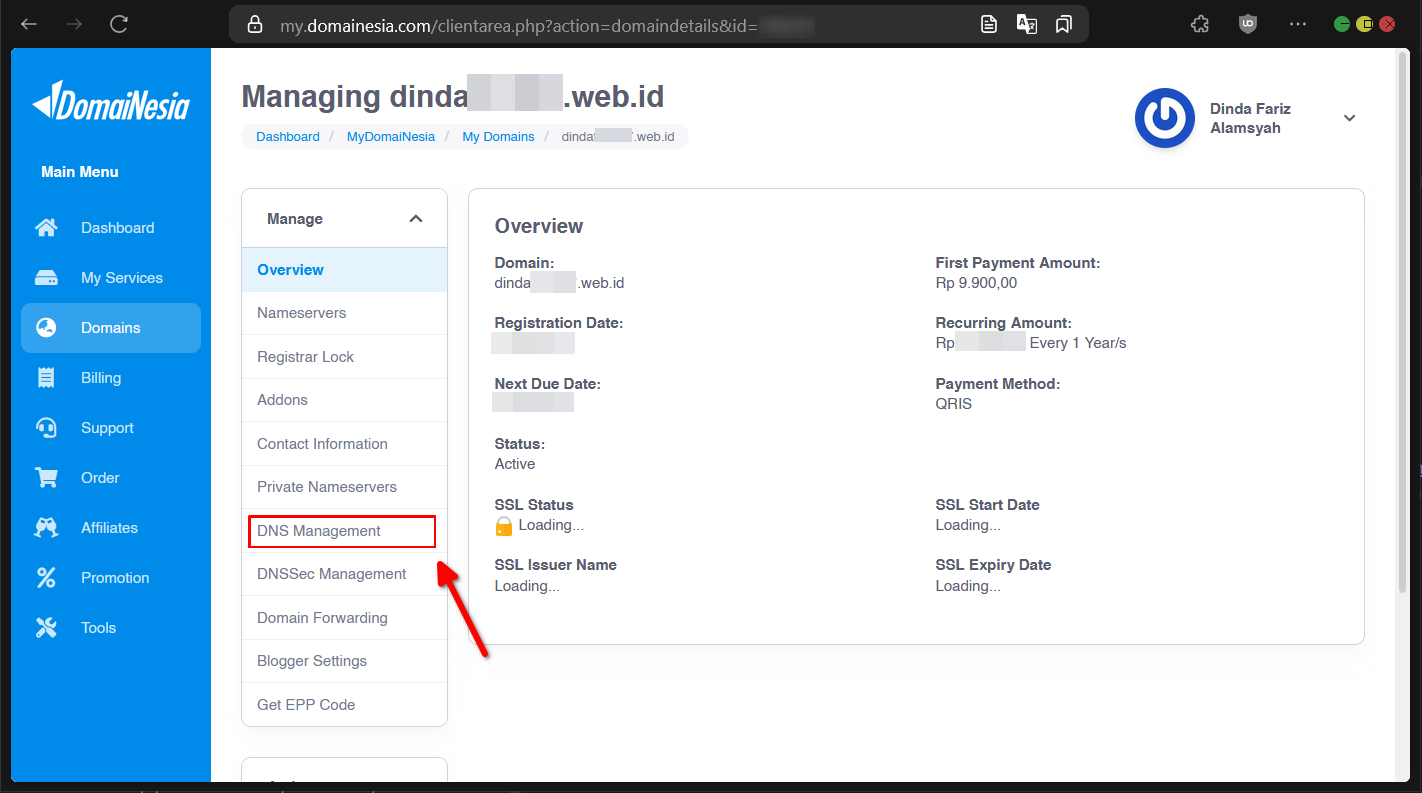1422x793 pixels.
Task: Click the browser reload icon
Action: (119, 24)
